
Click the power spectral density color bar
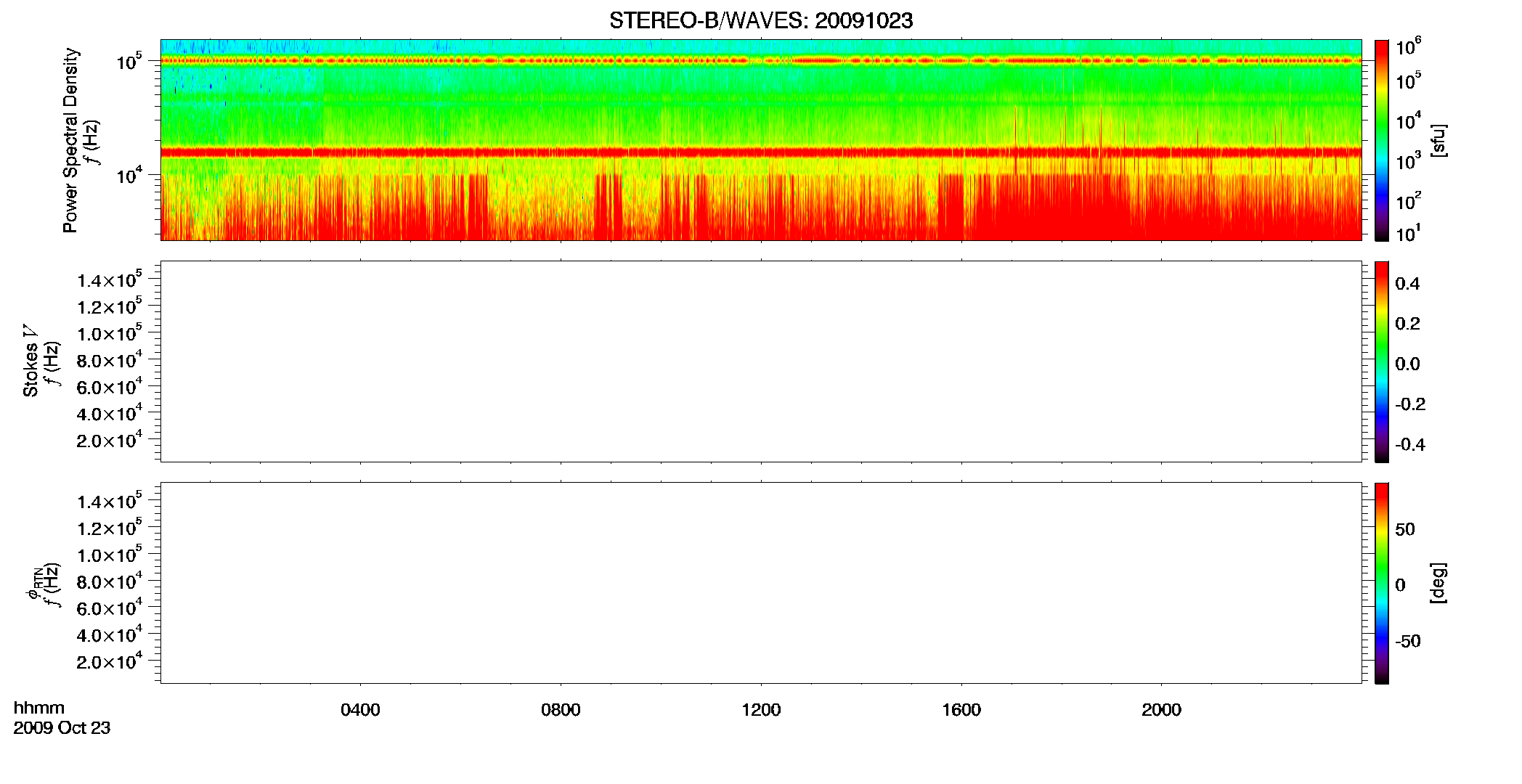(x=1382, y=140)
